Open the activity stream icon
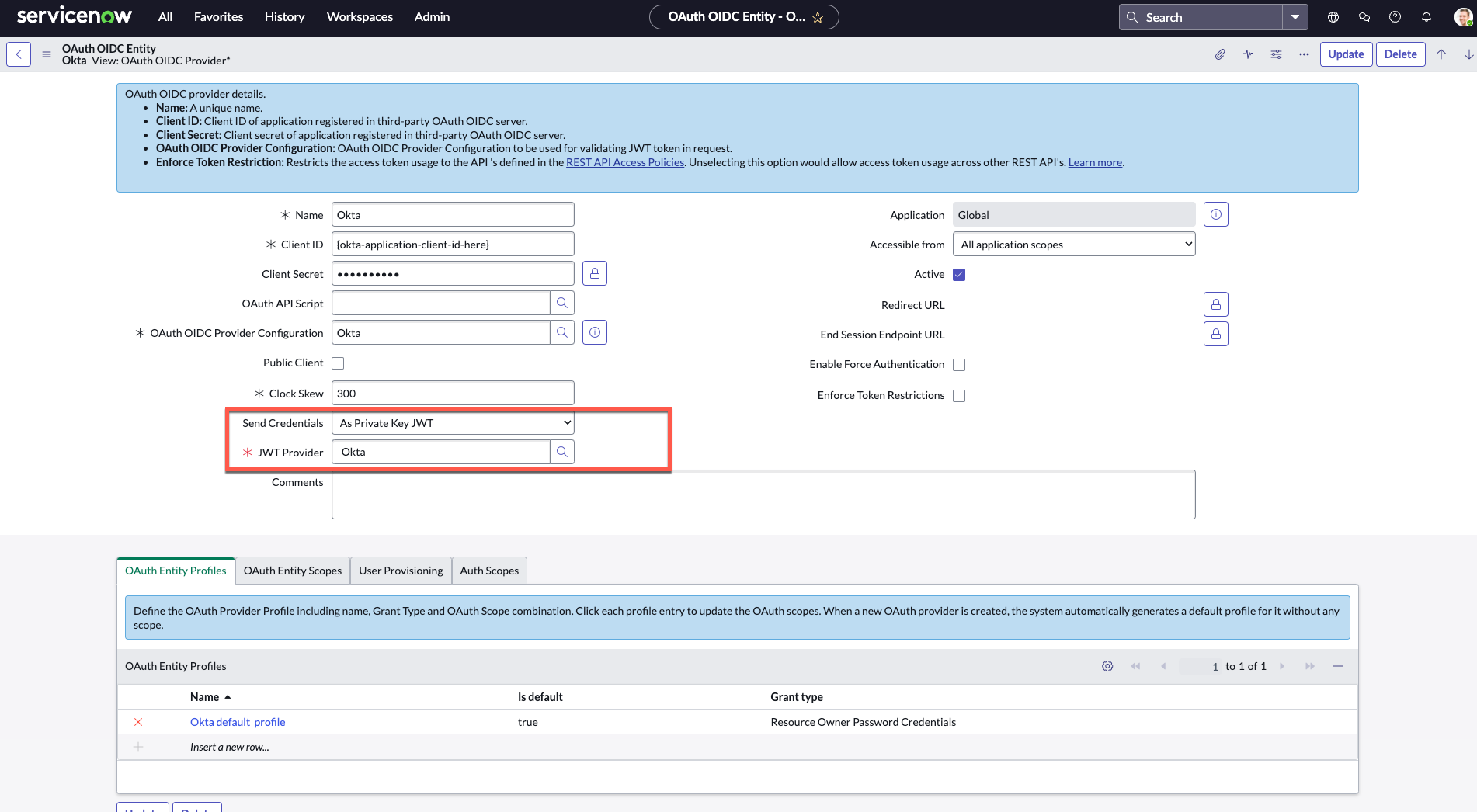 click(1248, 54)
